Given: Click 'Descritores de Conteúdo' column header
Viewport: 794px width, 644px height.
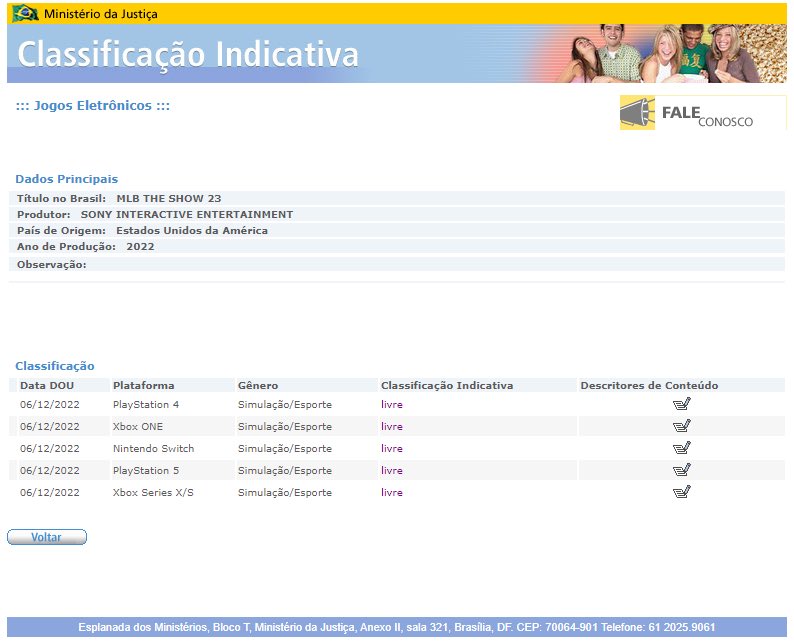Looking at the screenshot, I should point(649,386).
